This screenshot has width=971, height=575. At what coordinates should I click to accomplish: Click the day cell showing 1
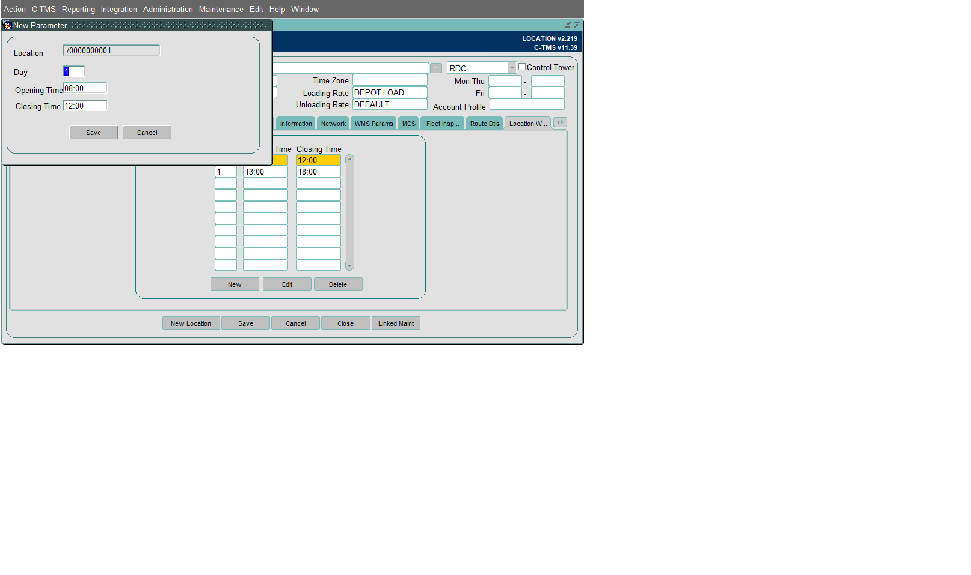tap(225, 172)
